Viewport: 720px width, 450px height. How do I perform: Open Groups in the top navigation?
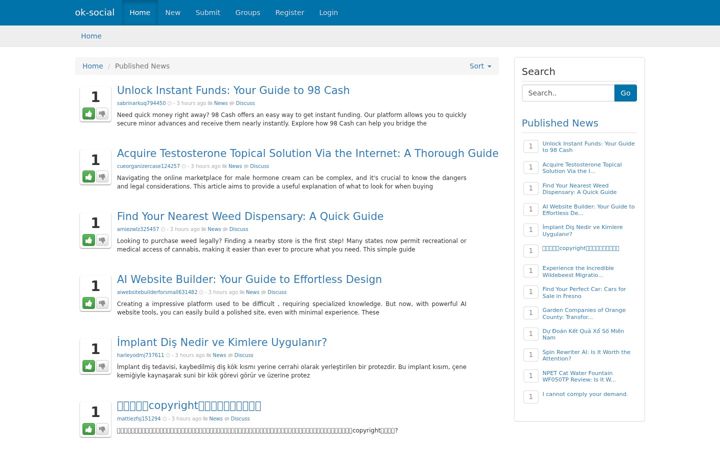248,12
